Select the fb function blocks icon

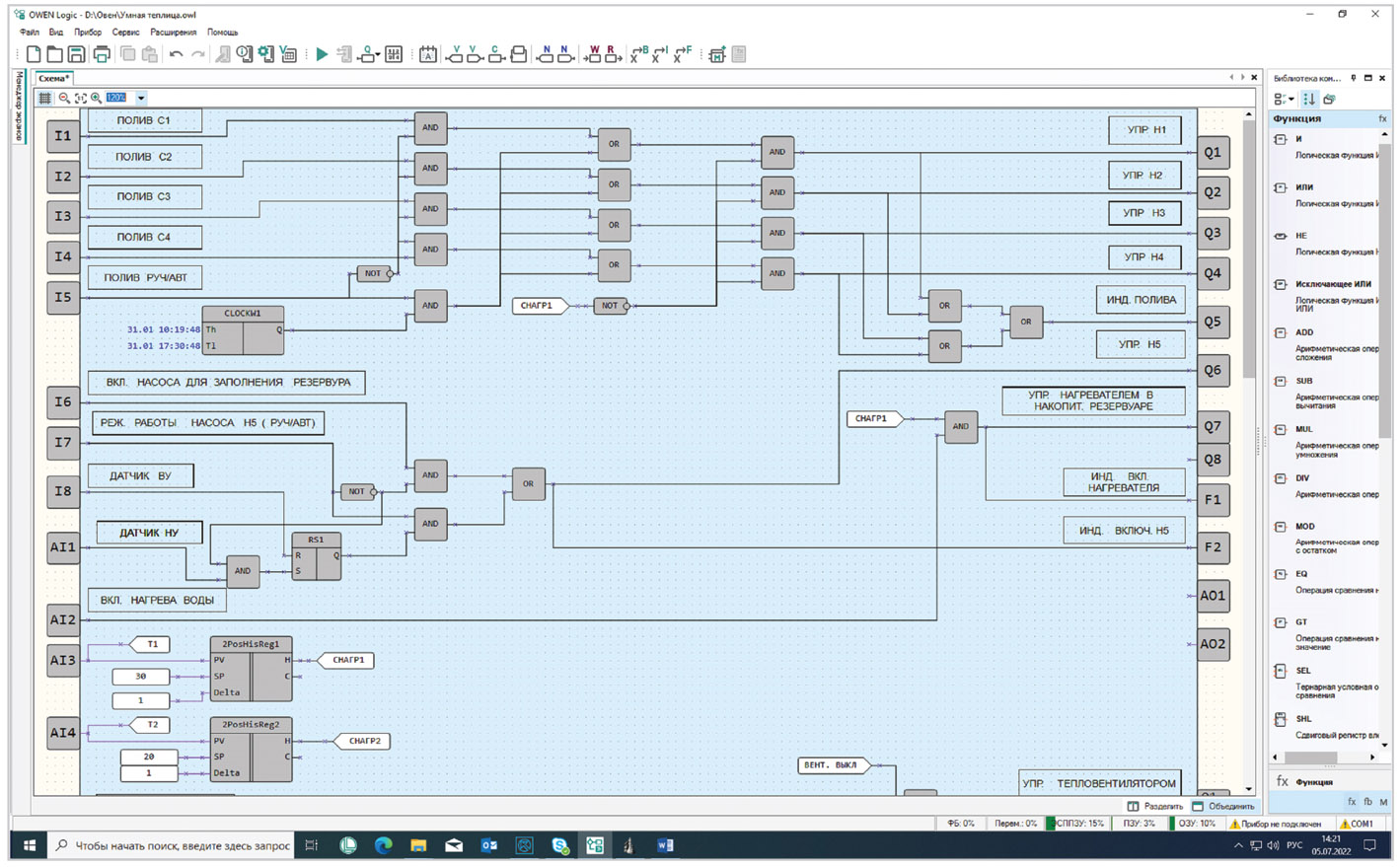coord(1367,802)
